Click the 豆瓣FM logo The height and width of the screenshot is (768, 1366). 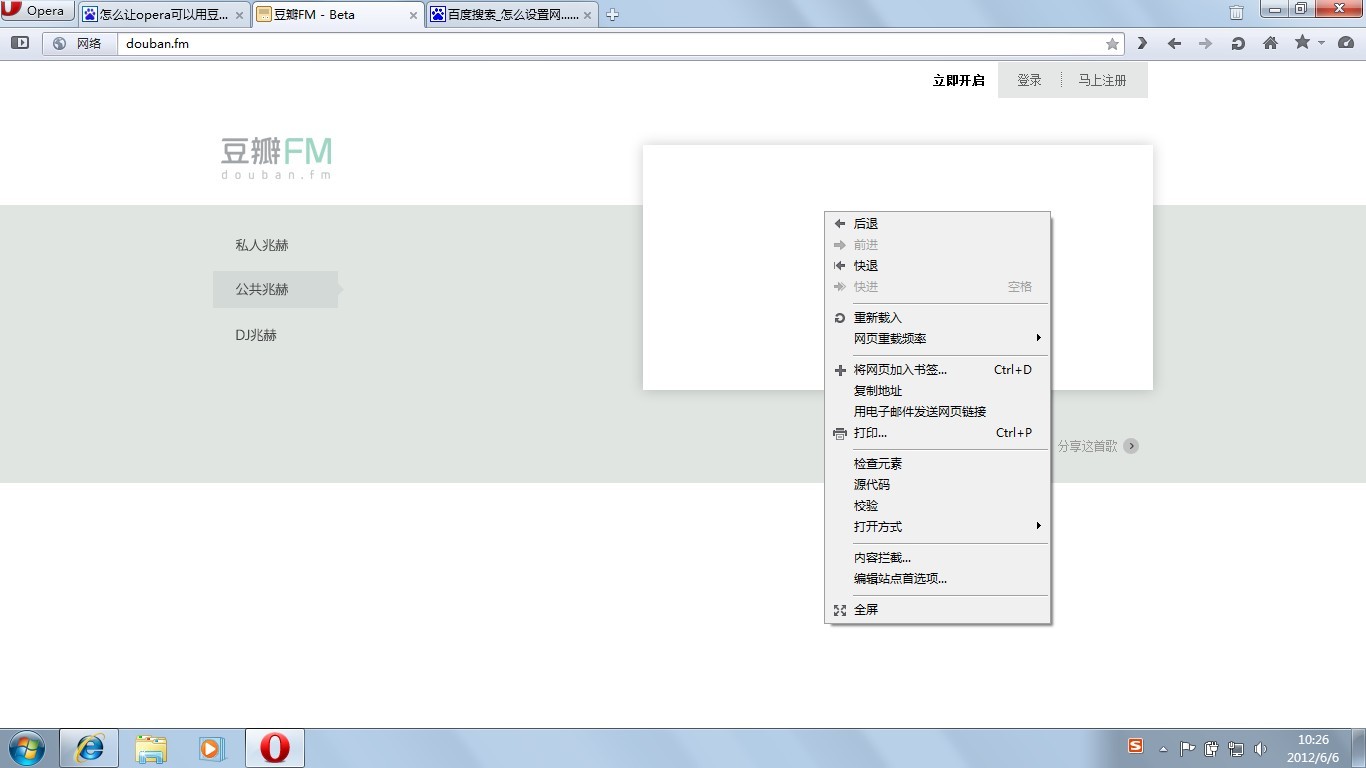[277, 158]
